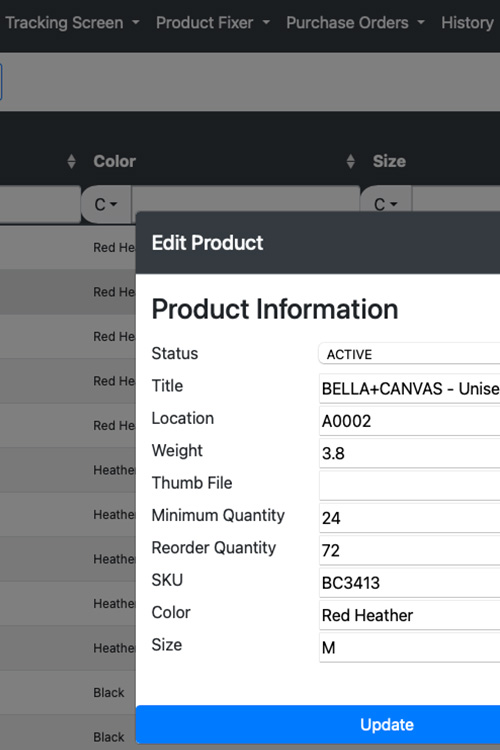Screen dimensions: 500x750
Task: Change the Status ACTIVE select box
Action: click(410, 354)
